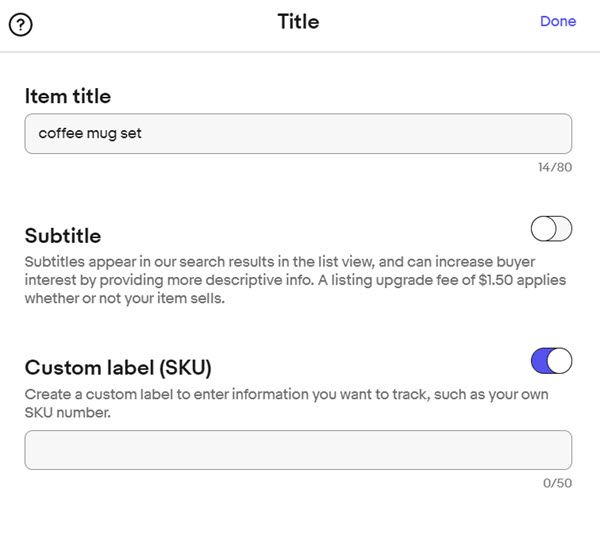Screen dimensions: 600x535
Task: Place cursor on "coffee mug set" text
Action: click(x=90, y=133)
